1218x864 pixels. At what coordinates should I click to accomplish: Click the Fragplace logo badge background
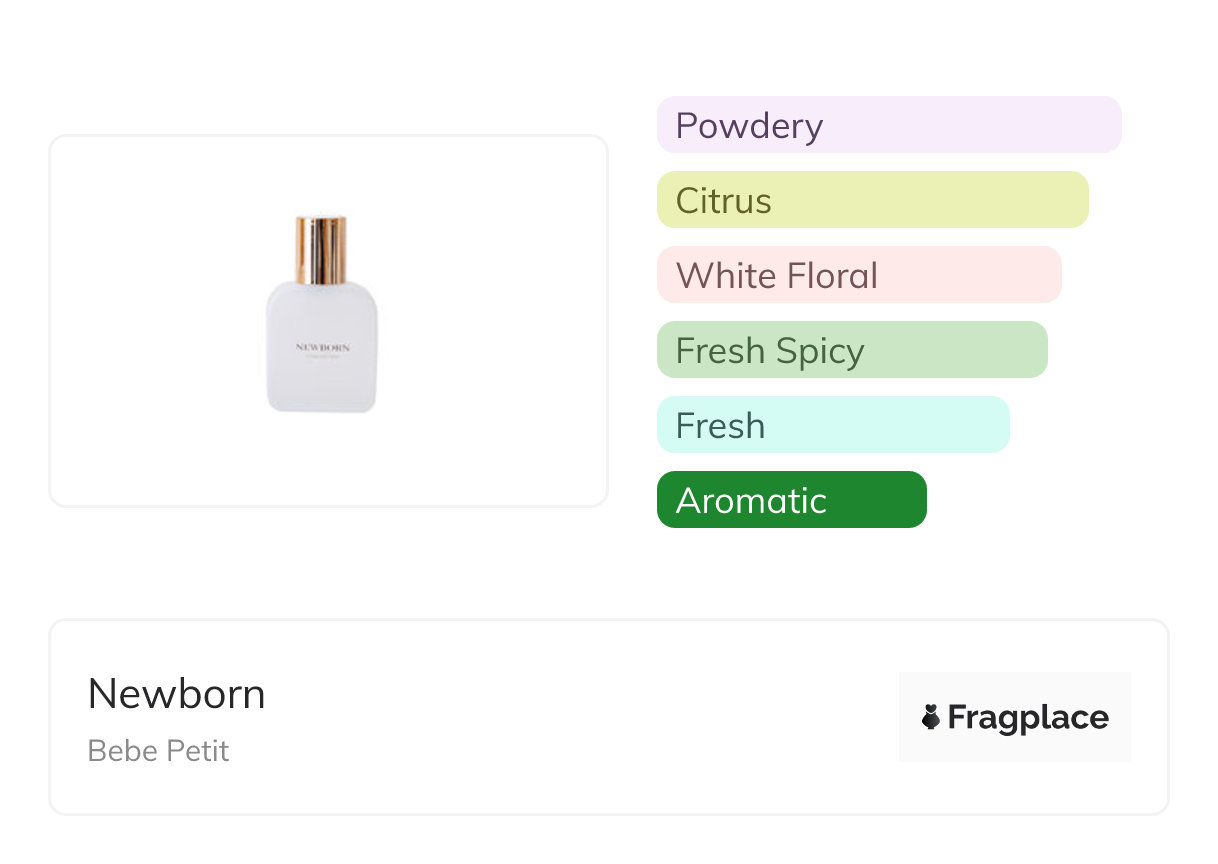[1014, 690]
